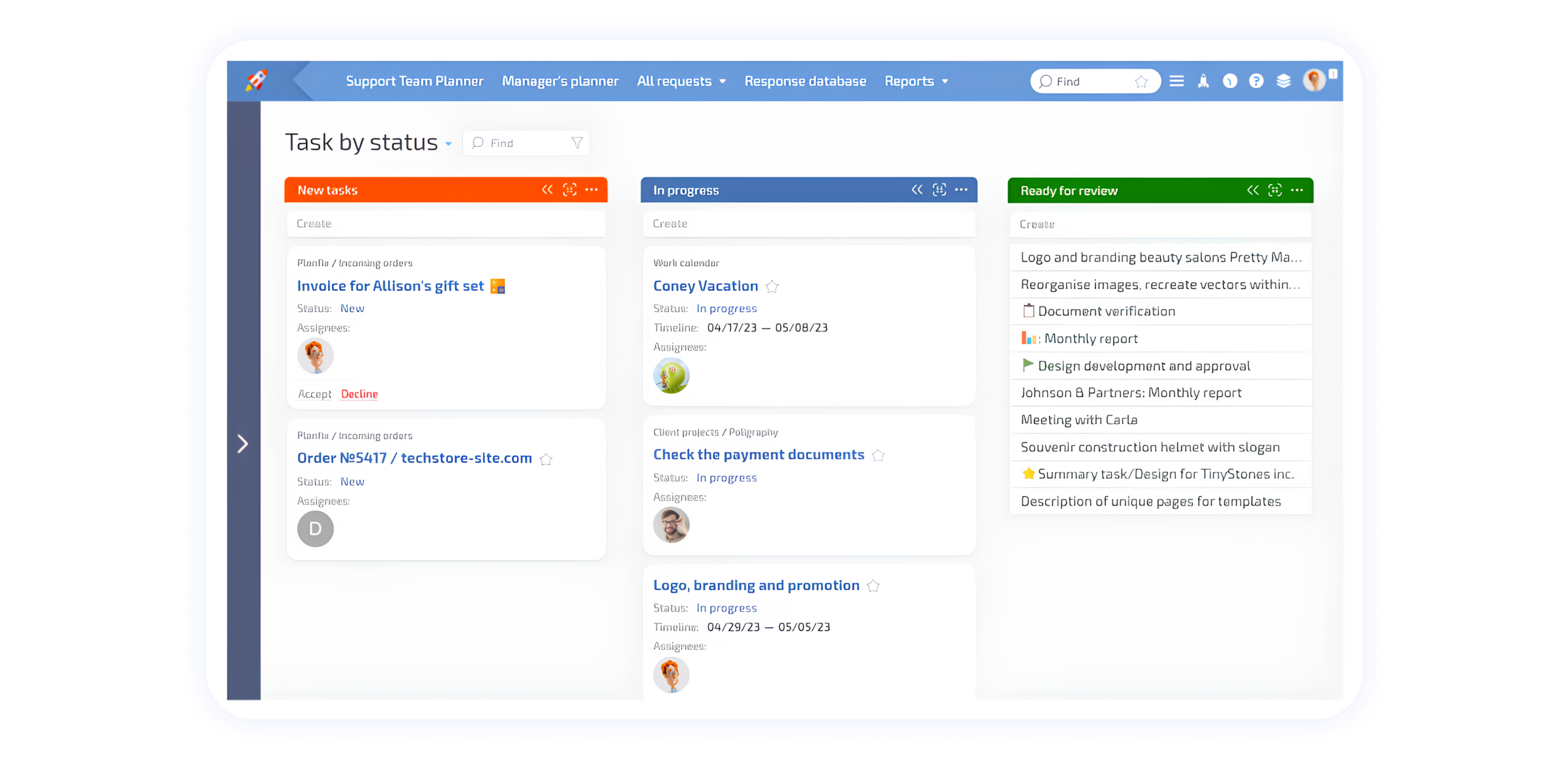
Task: Click Create field in New tasks column
Action: tap(446, 224)
